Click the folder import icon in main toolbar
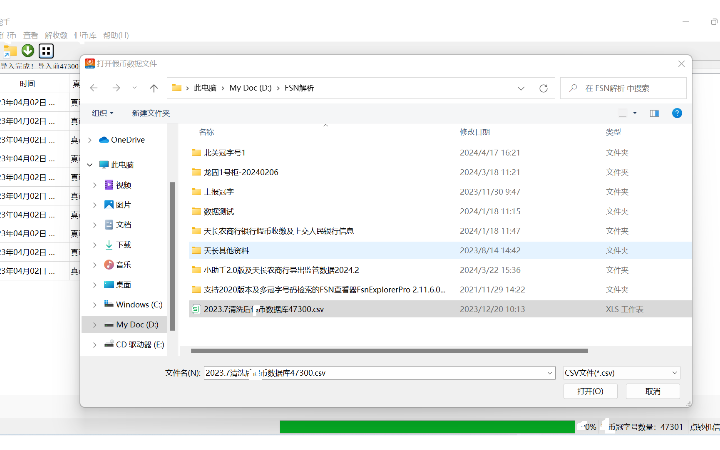The image size is (720, 450). (10, 51)
